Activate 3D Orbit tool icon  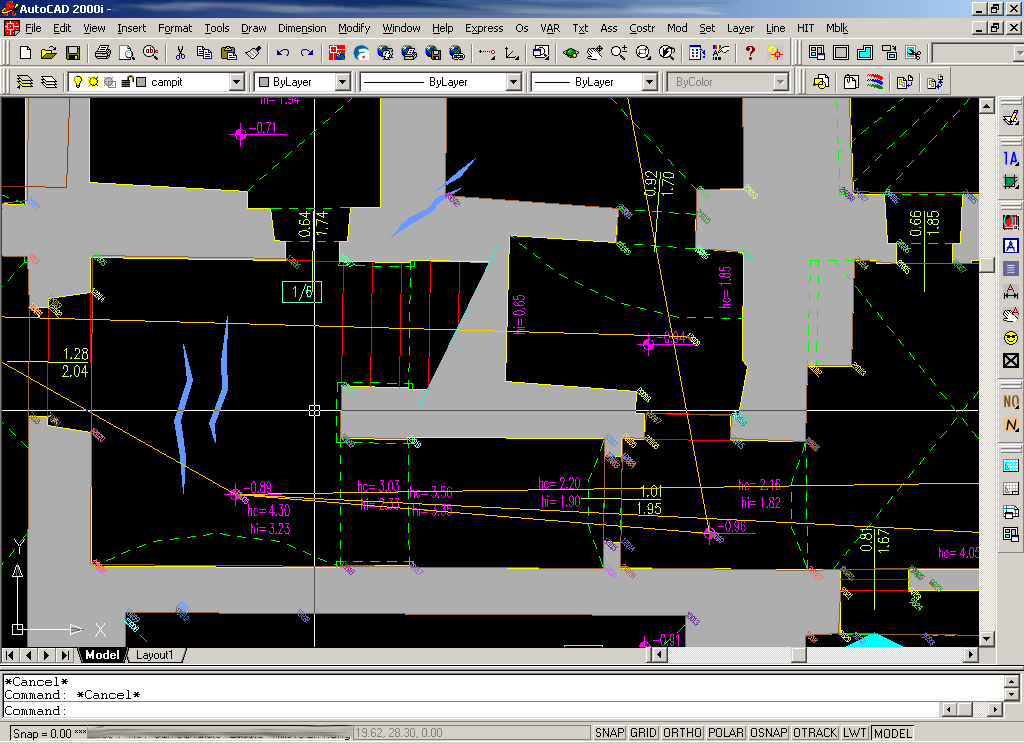click(570, 53)
